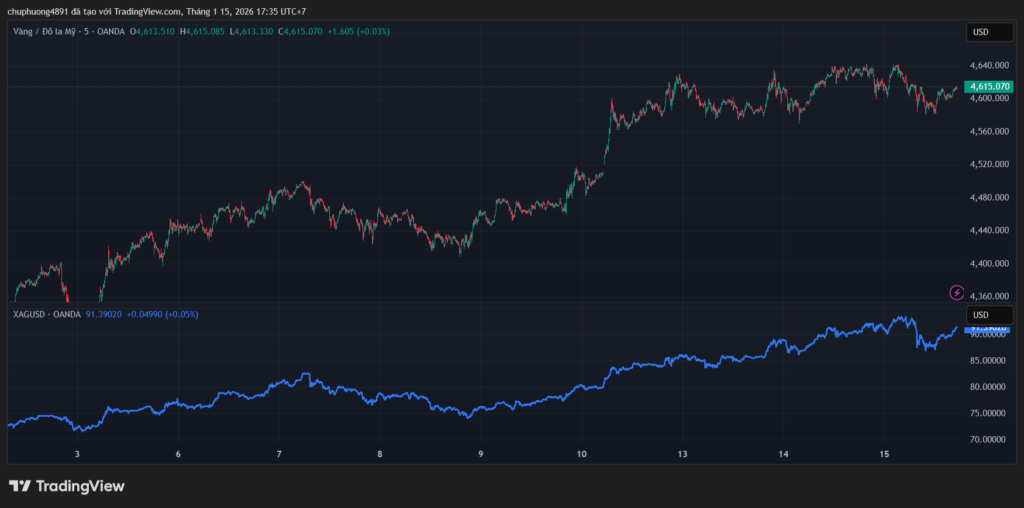Click the TradingView.com header text link
The width and height of the screenshot is (1024, 508).
pos(147,11)
